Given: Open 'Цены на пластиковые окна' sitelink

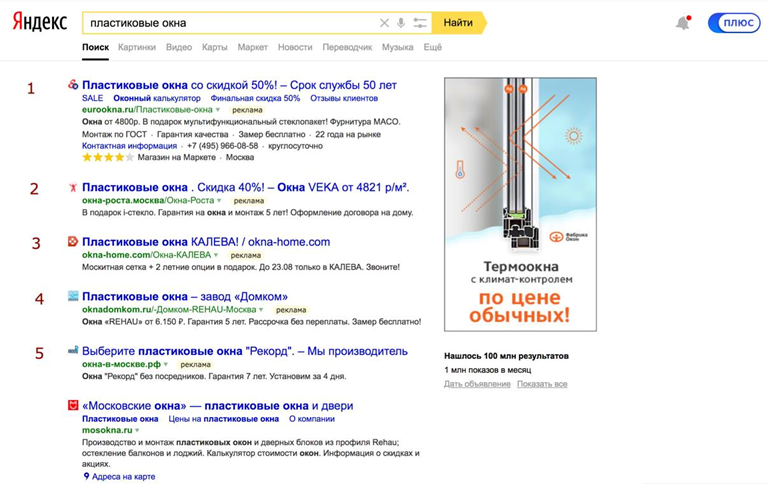Looking at the screenshot, I should click(224, 419).
